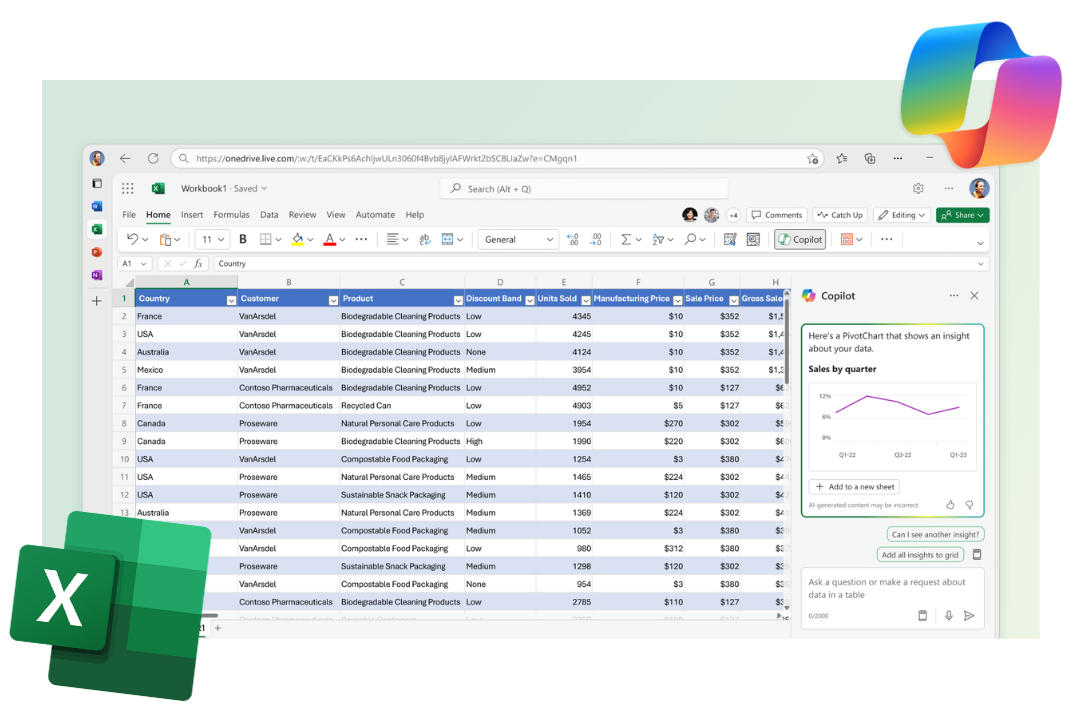
Task: Click the AutoSum sigma icon
Action: (625, 239)
